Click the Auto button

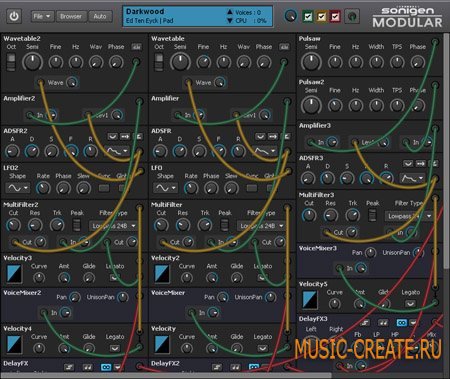100,16
